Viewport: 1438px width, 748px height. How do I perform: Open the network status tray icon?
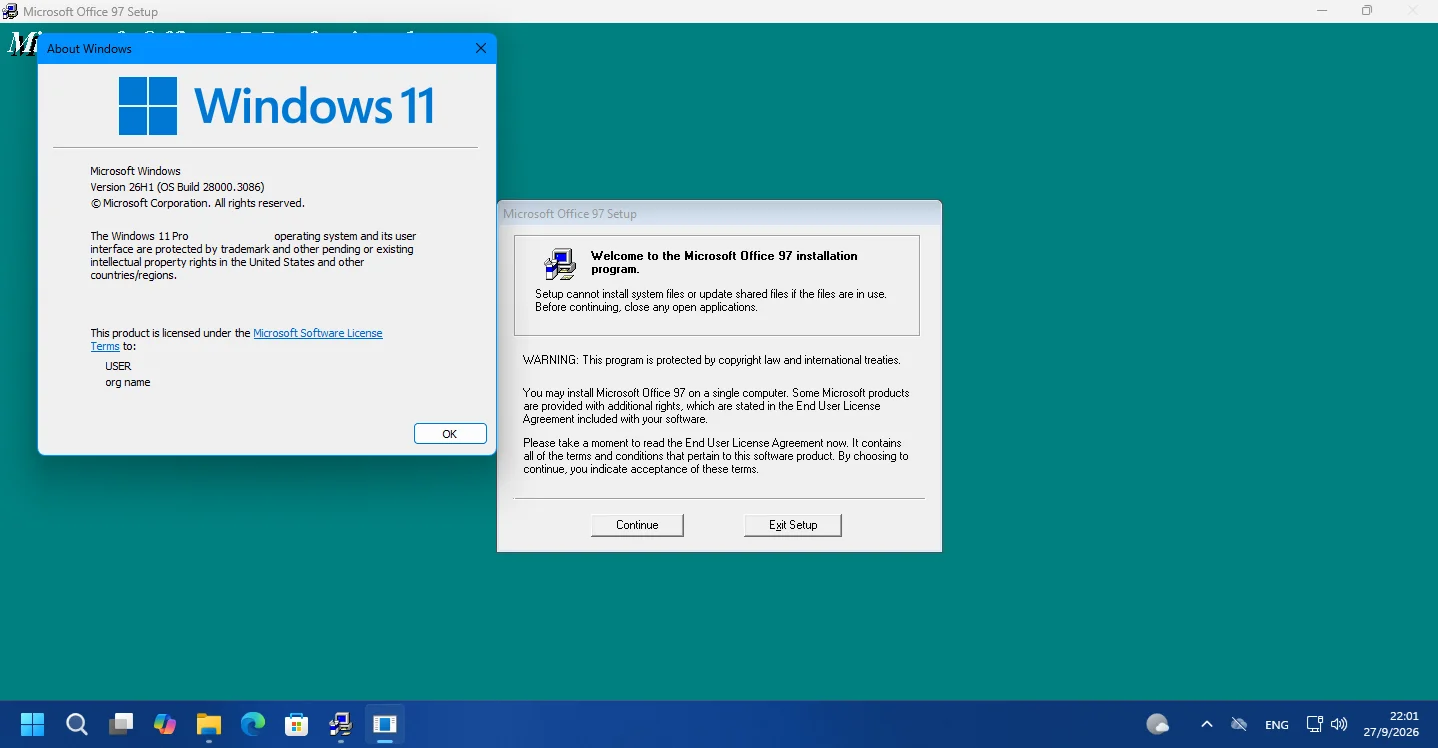pos(1315,724)
